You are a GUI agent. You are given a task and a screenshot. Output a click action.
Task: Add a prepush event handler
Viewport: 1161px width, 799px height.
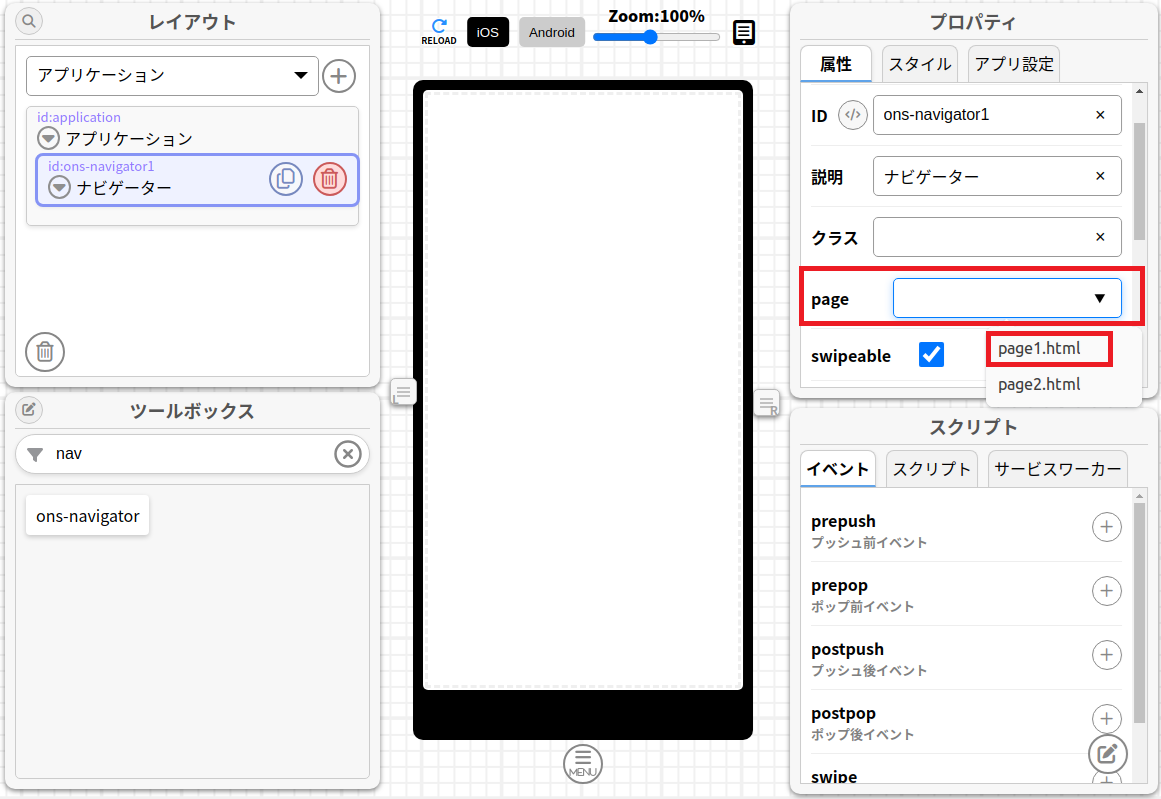pyautogui.click(x=1107, y=527)
